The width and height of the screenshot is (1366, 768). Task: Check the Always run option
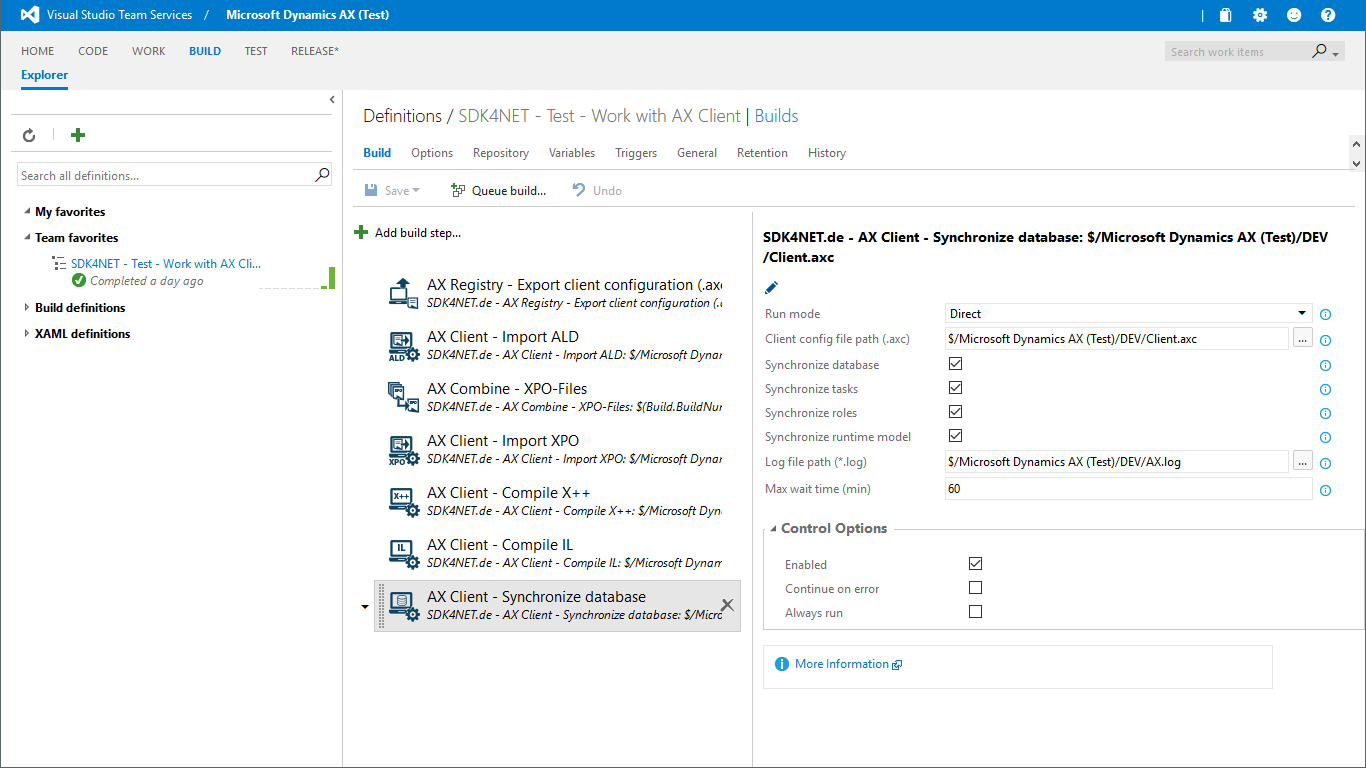coord(975,612)
